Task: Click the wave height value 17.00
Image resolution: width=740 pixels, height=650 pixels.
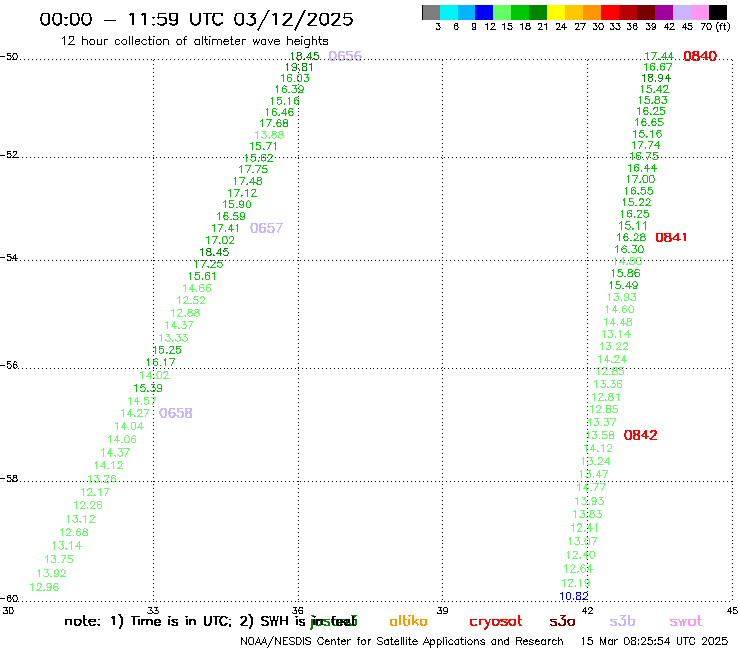Action: pyautogui.click(x=640, y=179)
